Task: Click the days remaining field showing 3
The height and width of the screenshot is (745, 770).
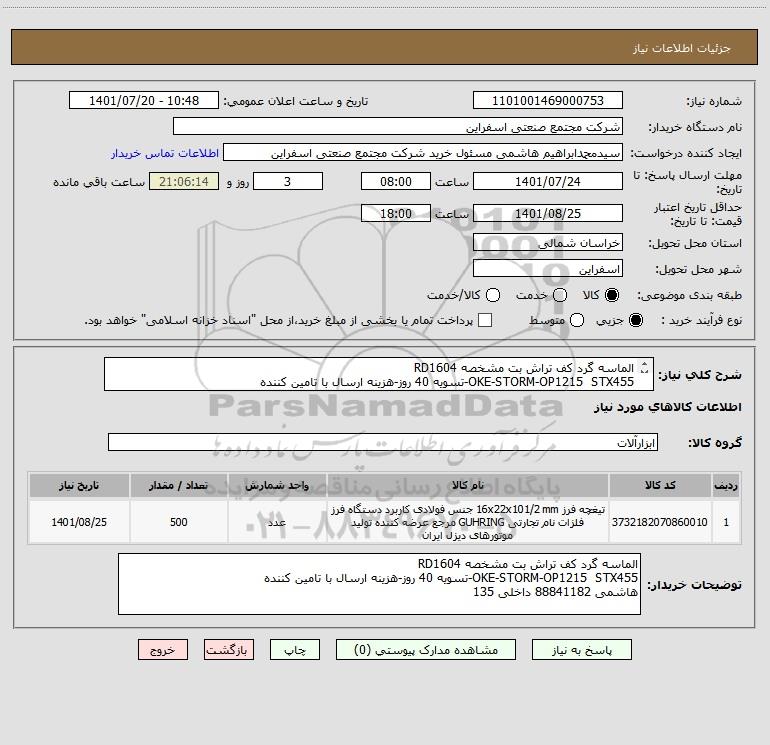Action: [x=288, y=181]
